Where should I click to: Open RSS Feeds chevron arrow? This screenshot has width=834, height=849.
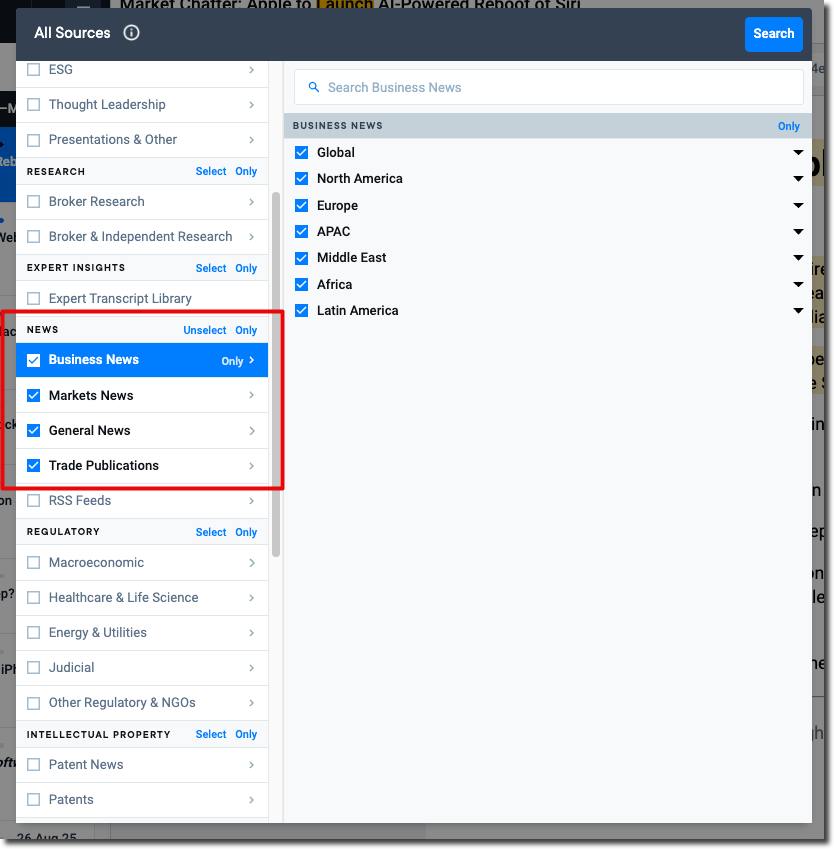pos(251,501)
